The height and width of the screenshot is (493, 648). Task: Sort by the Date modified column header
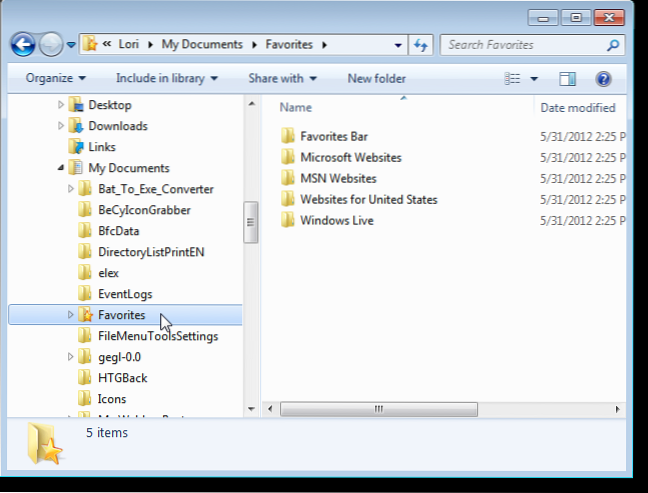click(x=577, y=107)
